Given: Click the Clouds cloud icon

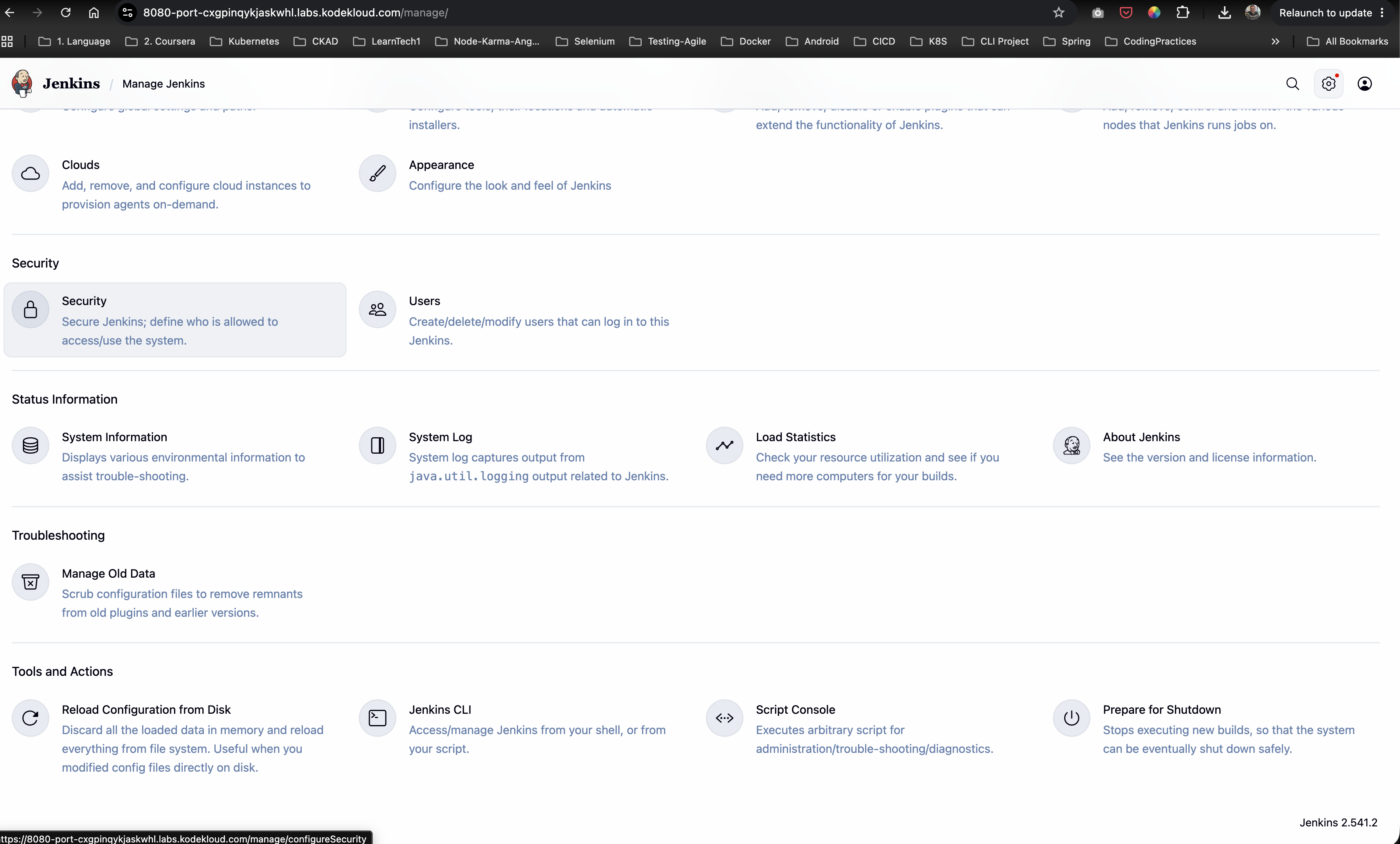Looking at the screenshot, I should click(31, 173).
